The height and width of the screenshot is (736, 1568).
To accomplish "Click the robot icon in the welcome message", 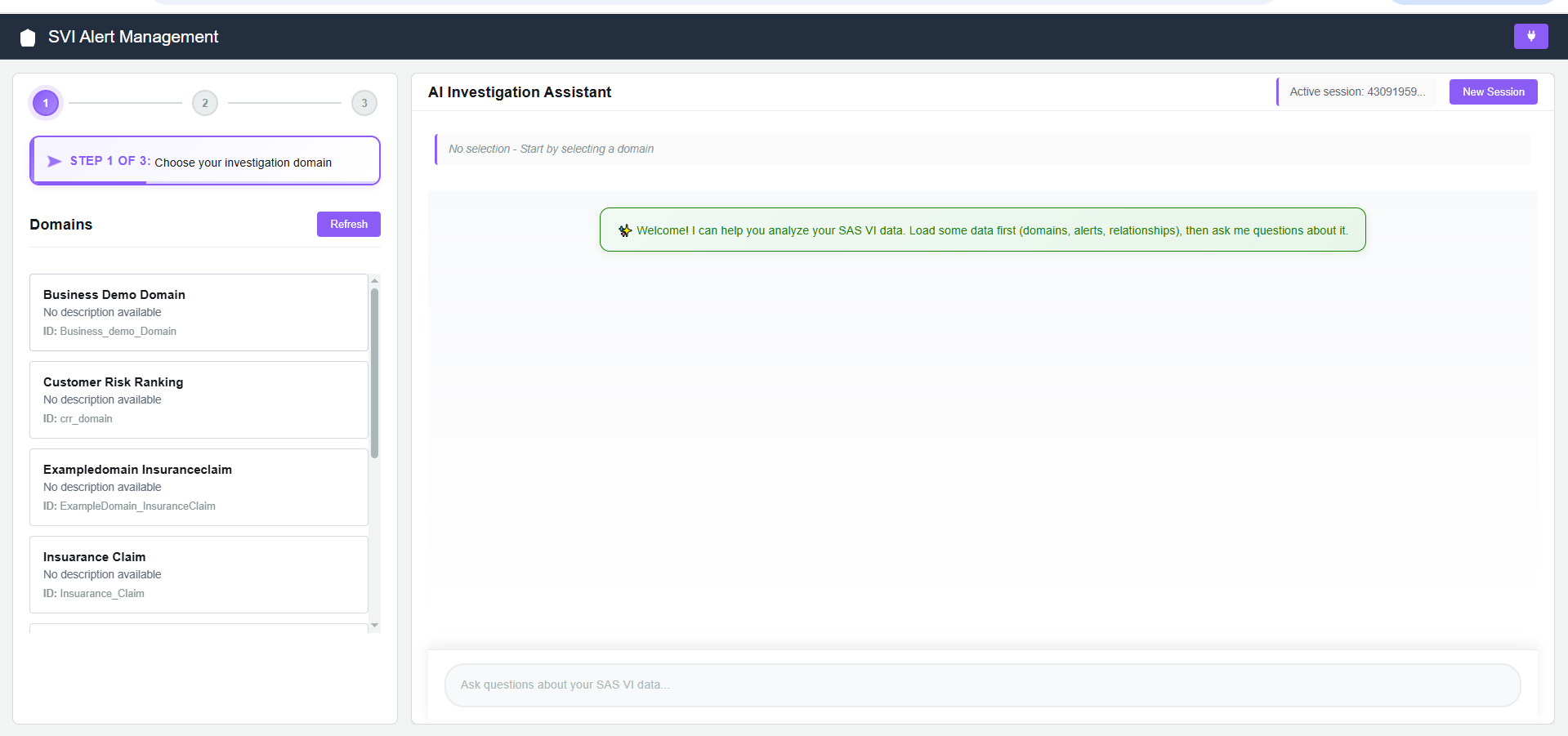I will pos(623,230).
